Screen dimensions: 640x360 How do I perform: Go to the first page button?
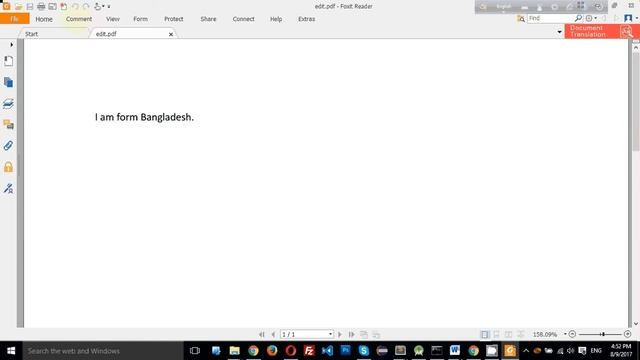point(262,334)
